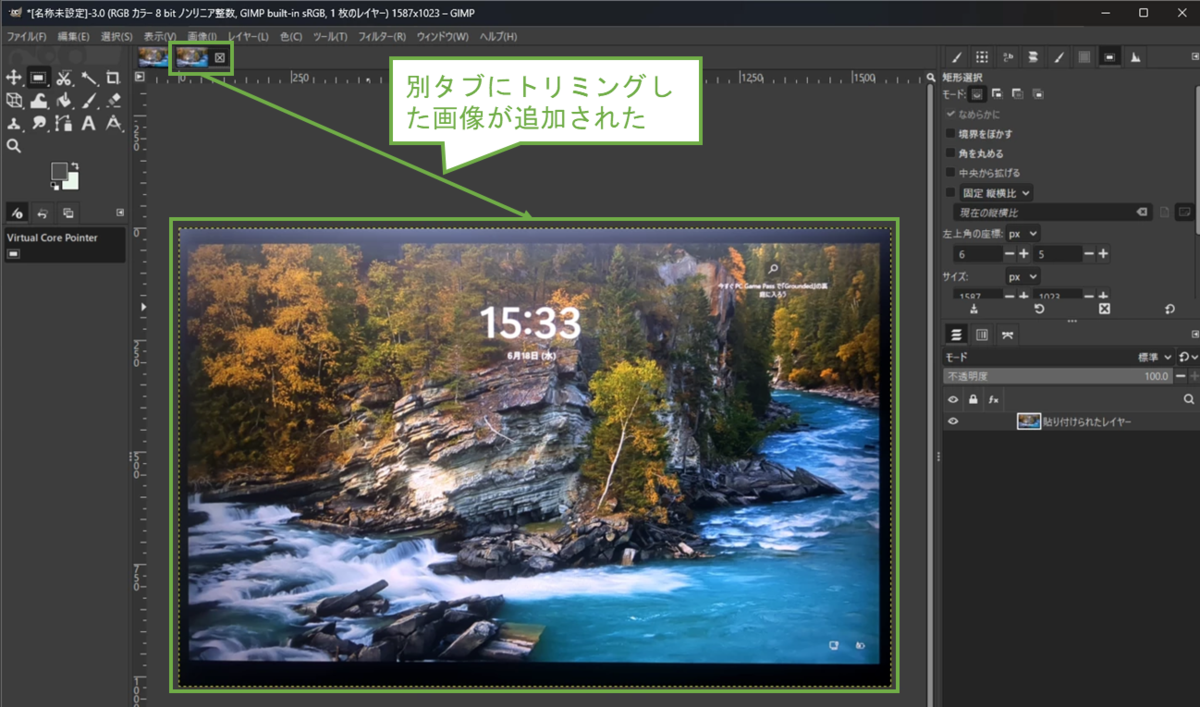The width and height of the screenshot is (1200, 707).
Task: Save tool preset icon in tool options
Action: point(974,309)
